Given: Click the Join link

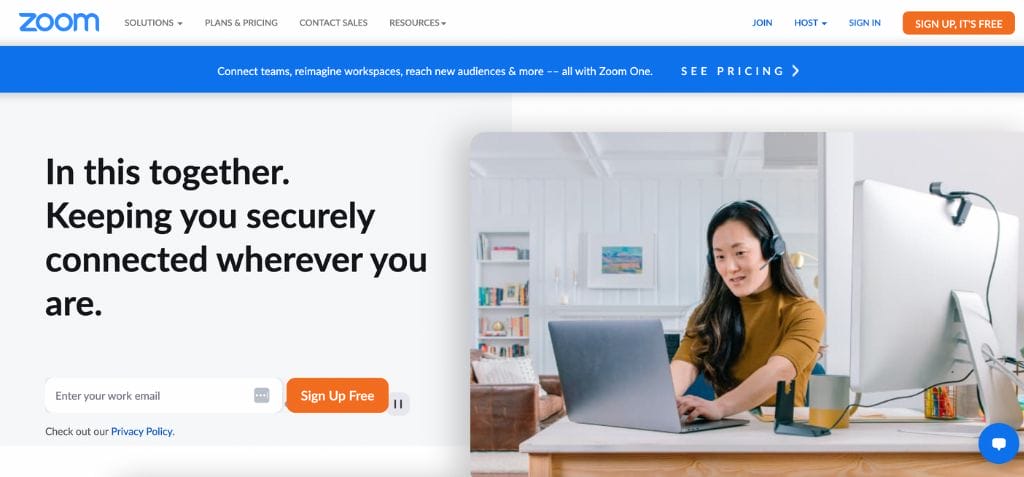Looking at the screenshot, I should click(x=762, y=23).
